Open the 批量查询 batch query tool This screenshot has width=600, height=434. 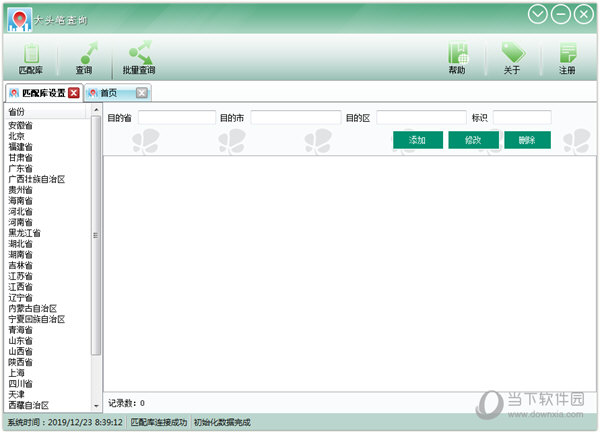[x=139, y=58]
